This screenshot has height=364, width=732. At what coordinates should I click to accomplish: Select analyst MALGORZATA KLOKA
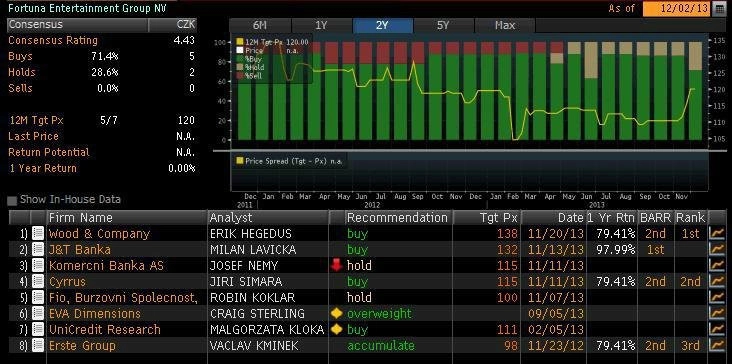click(x=267, y=329)
